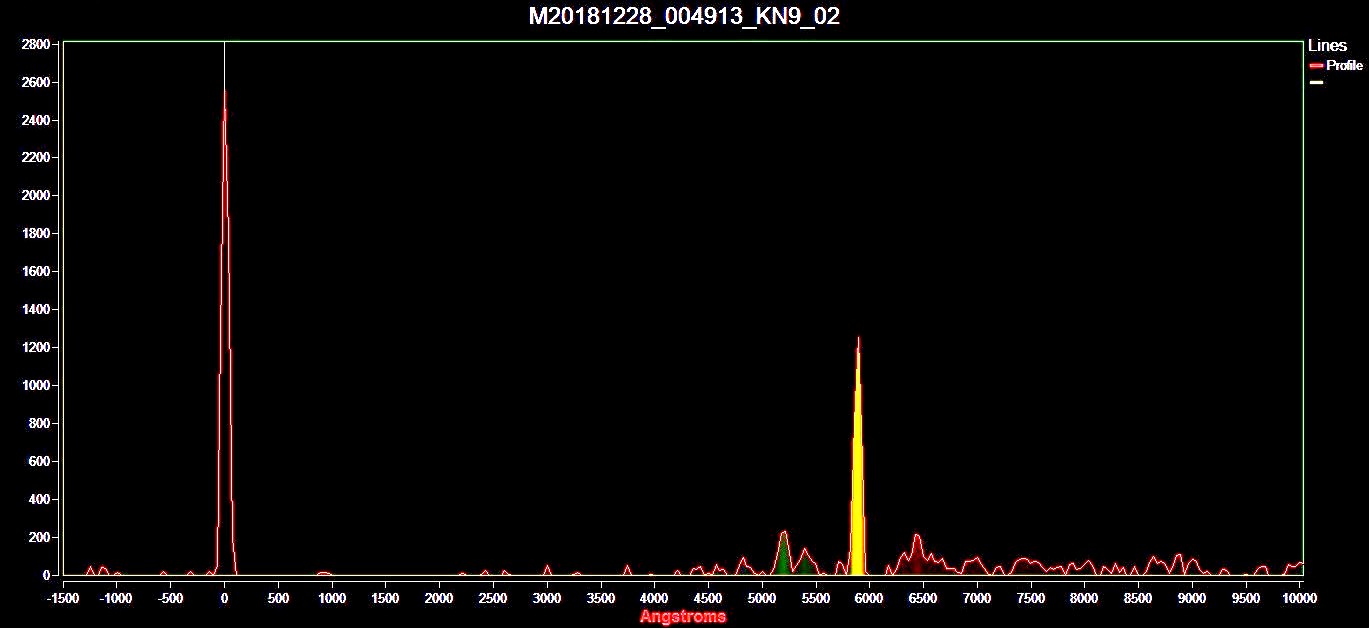1369x629 pixels.
Task: Click the 2800 y-axis label
Action: (x=36, y=45)
